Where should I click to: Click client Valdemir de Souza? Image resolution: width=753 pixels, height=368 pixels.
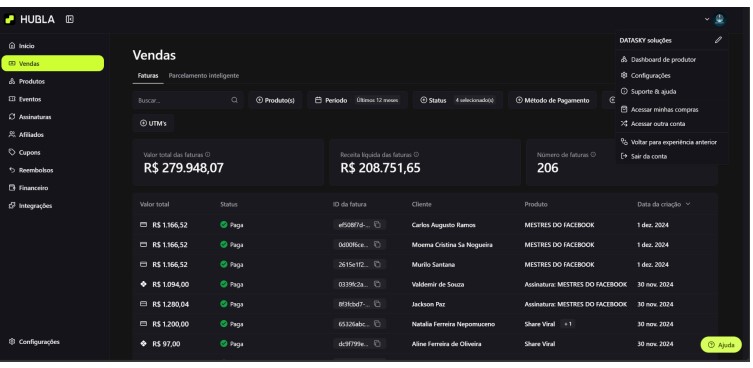click(438, 284)
